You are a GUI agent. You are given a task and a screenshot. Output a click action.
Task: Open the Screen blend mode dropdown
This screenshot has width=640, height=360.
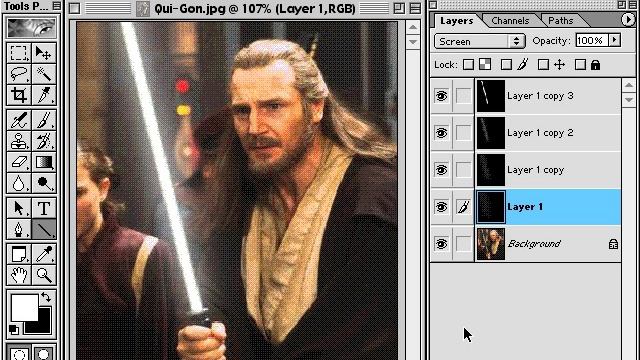(480, 41)
